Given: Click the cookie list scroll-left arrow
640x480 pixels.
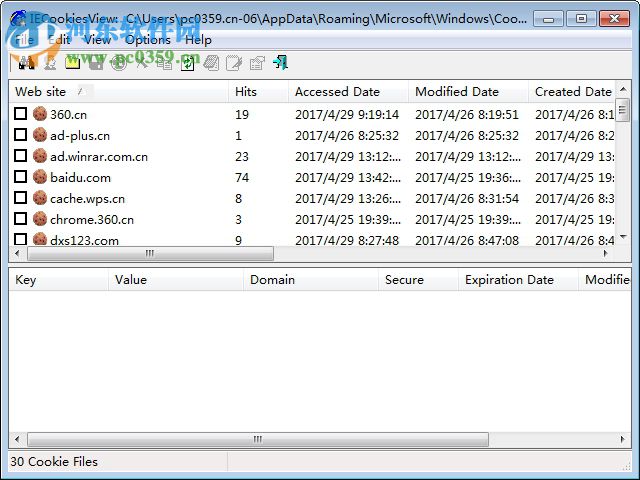Looking at the screenshot, I should [x=17, y=253].
